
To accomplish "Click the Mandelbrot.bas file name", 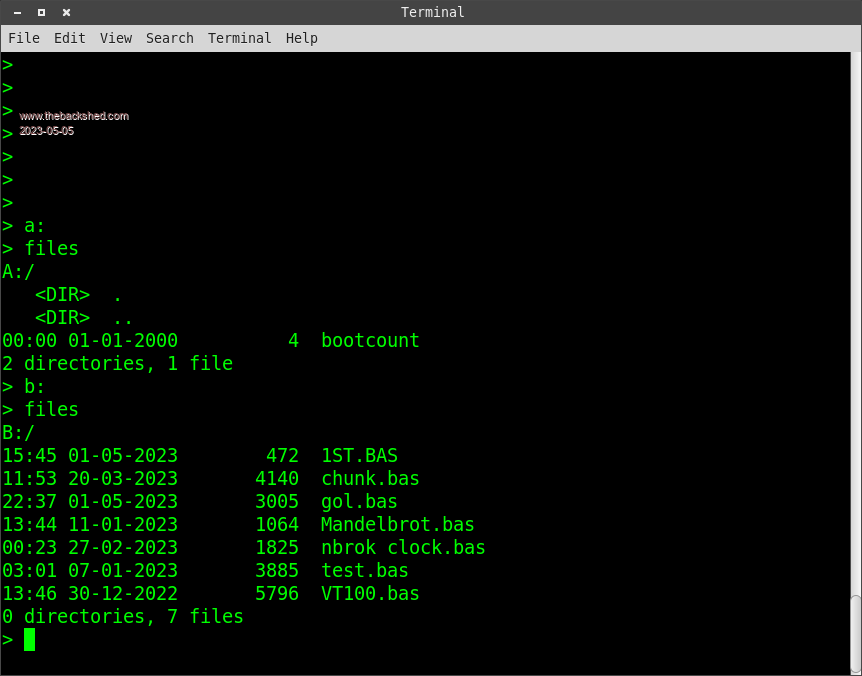I will (397, 524).
